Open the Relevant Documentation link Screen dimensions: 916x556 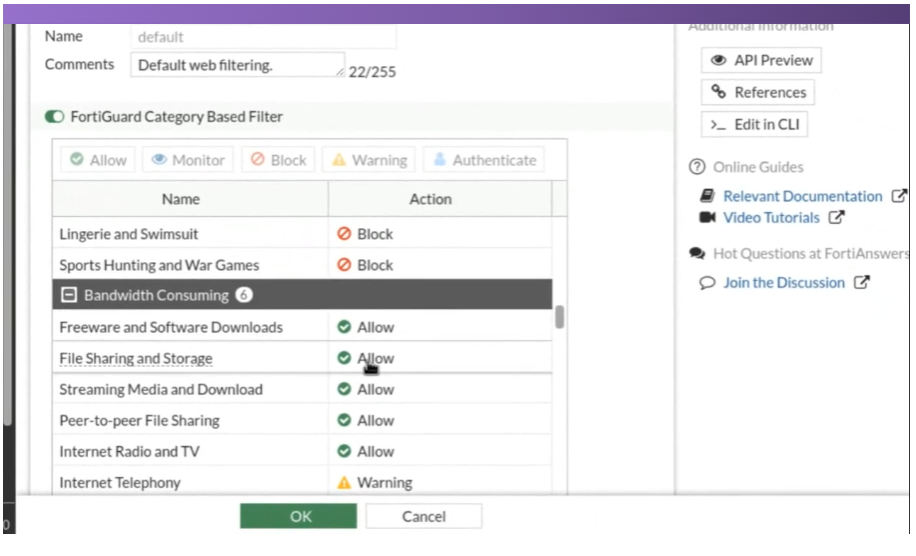pos(803,196)
